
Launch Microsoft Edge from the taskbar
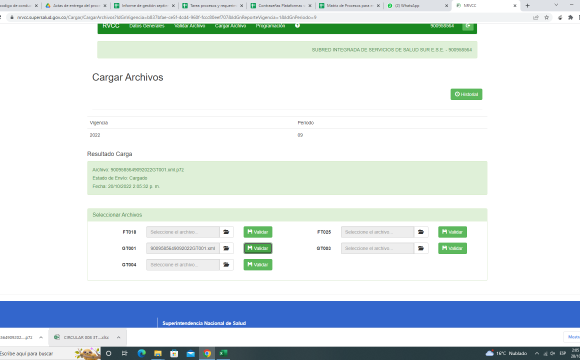[x=141, y=353]
